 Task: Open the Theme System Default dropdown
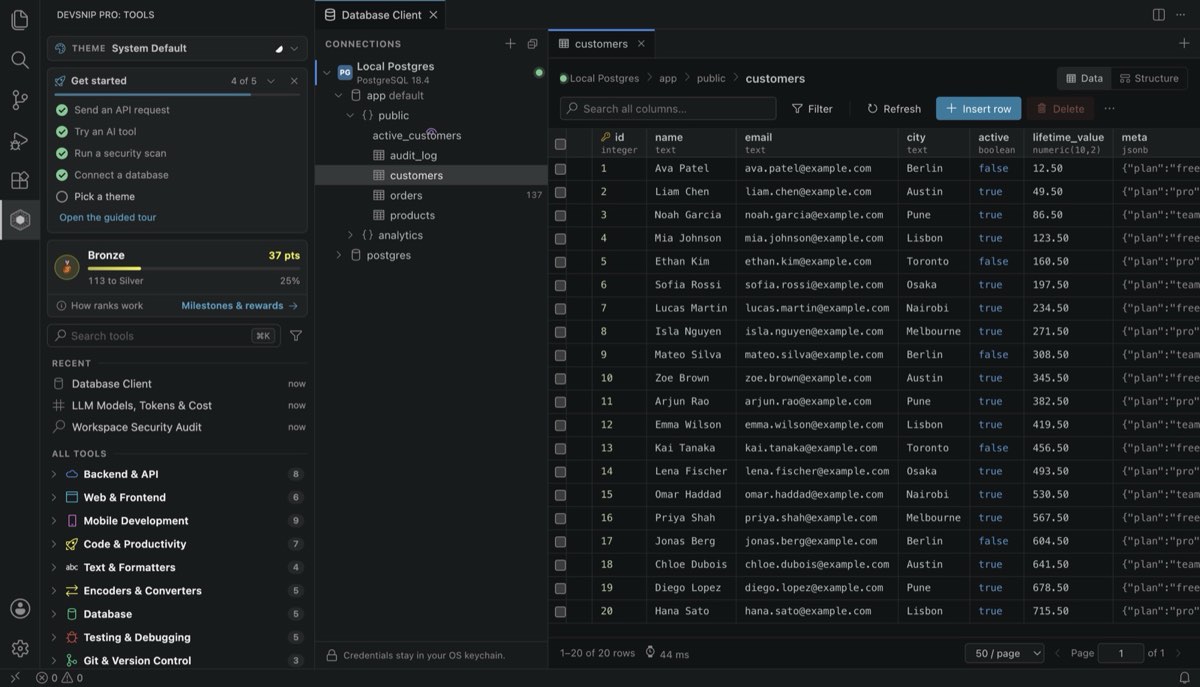pos(177,48)
